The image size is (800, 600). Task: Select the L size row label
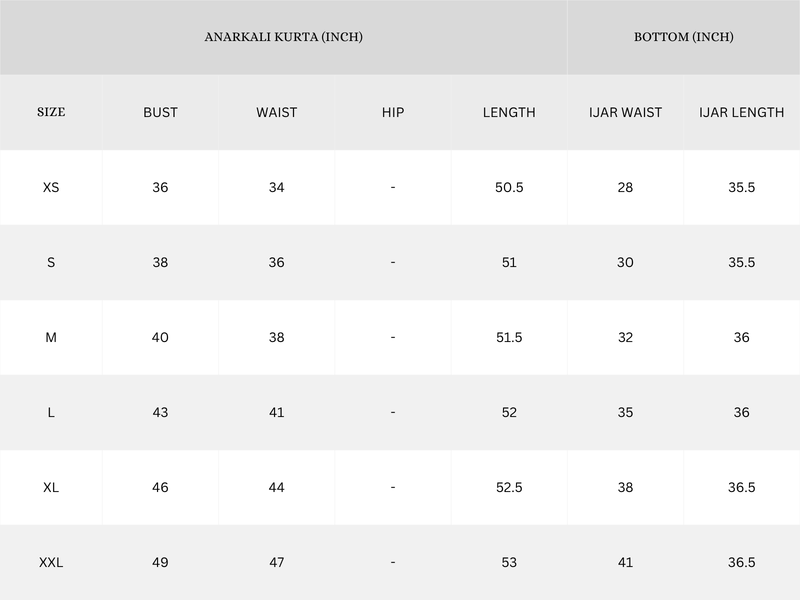(51, 412)
